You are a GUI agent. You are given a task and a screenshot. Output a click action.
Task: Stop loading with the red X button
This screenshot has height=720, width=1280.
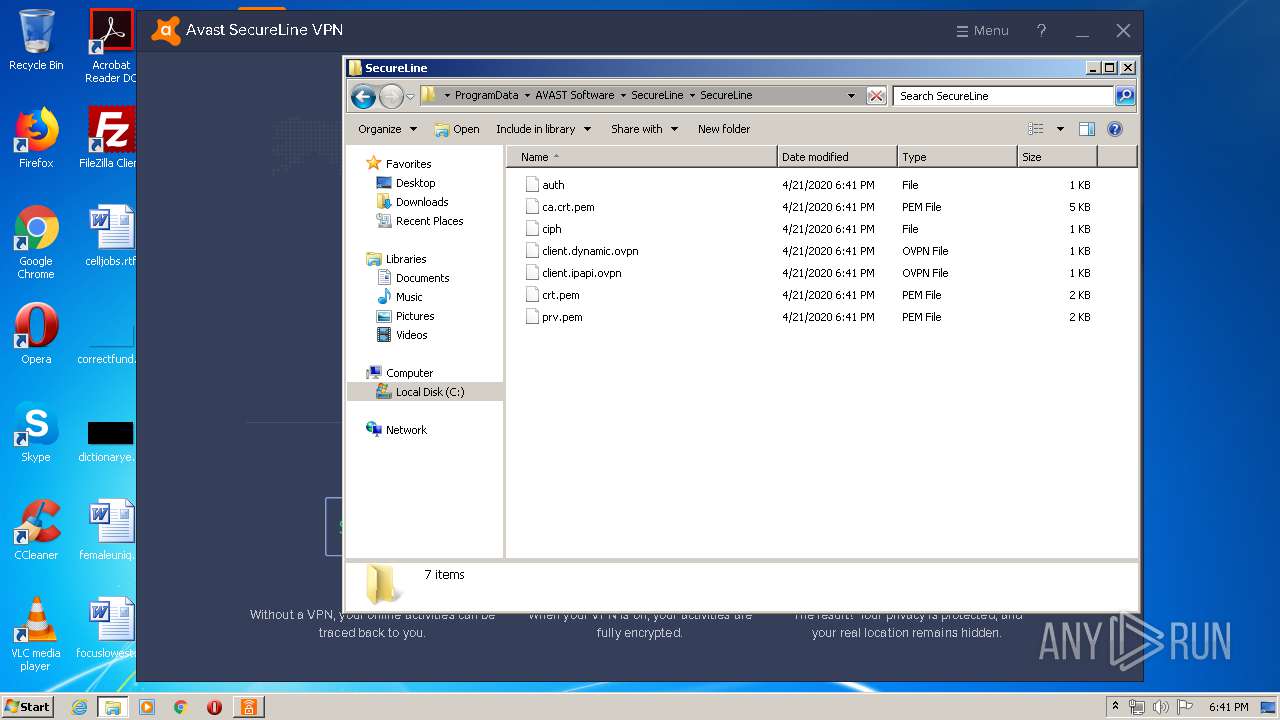(876, 96)
